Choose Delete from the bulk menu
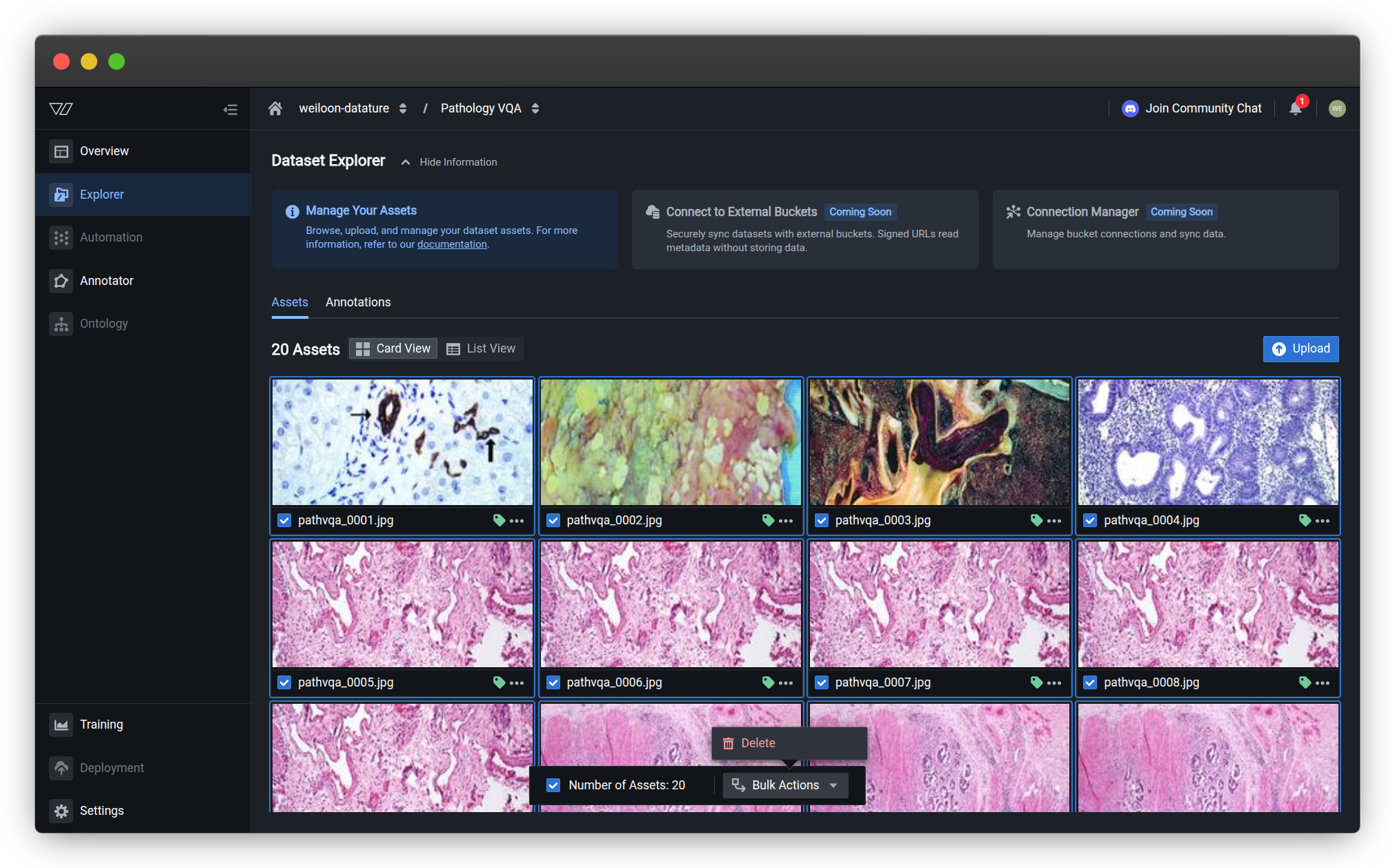The height and width of the screenshot is (868, 1395). coord(758,743)
